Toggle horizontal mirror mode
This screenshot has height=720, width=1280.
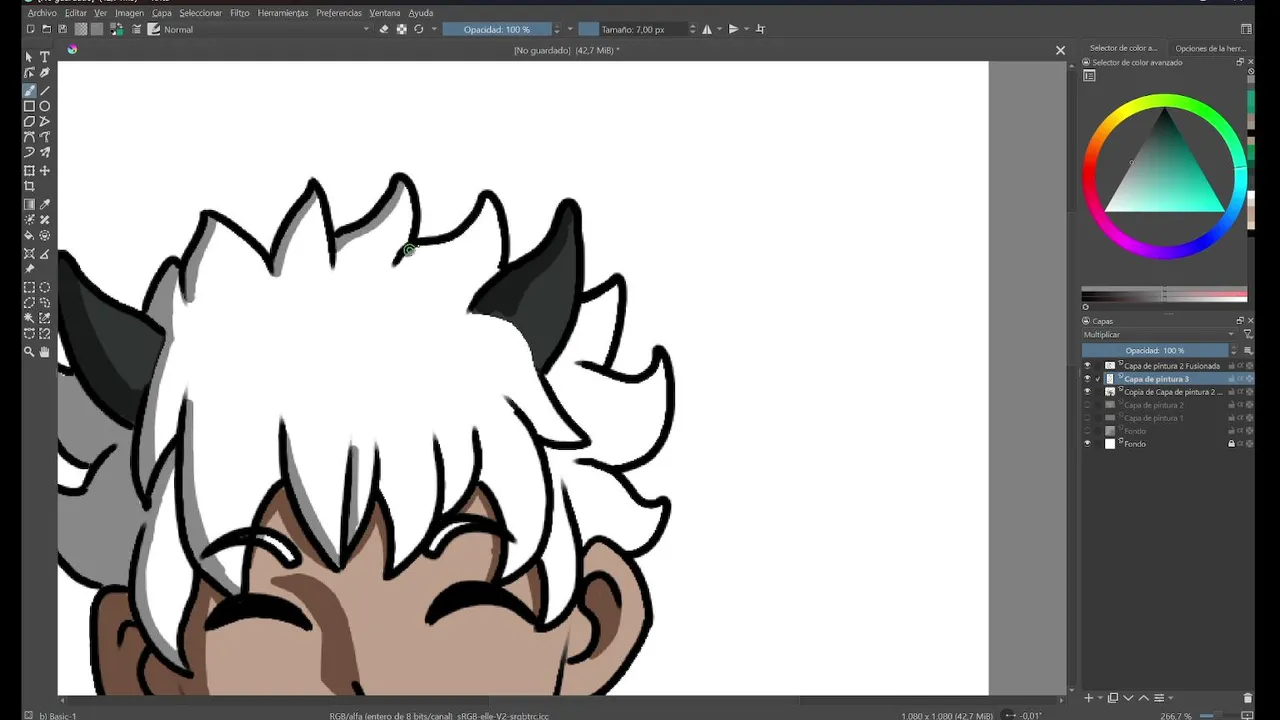click(707, 29)
